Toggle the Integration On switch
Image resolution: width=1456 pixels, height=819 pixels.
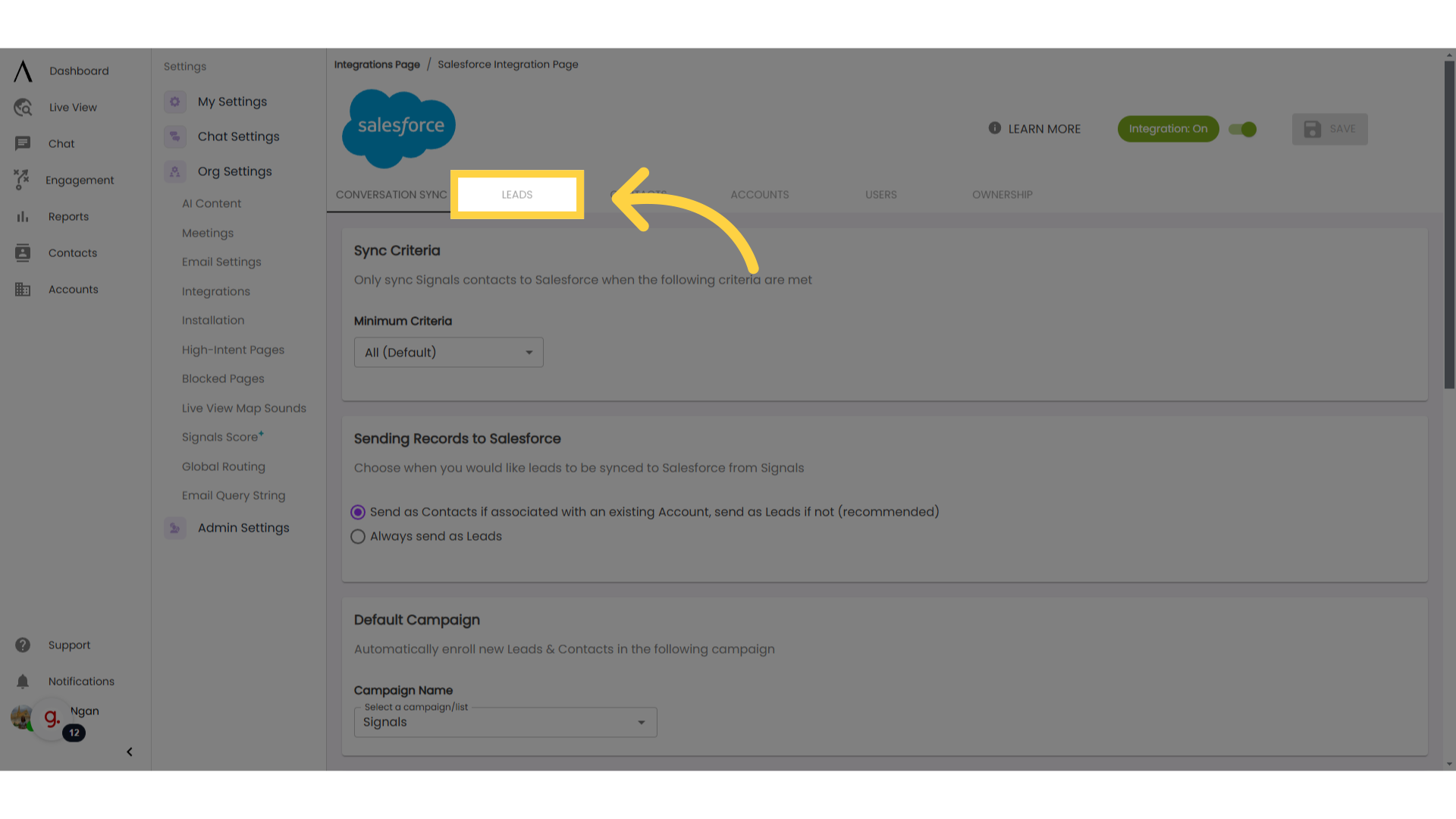click(x=1243, y=129)
